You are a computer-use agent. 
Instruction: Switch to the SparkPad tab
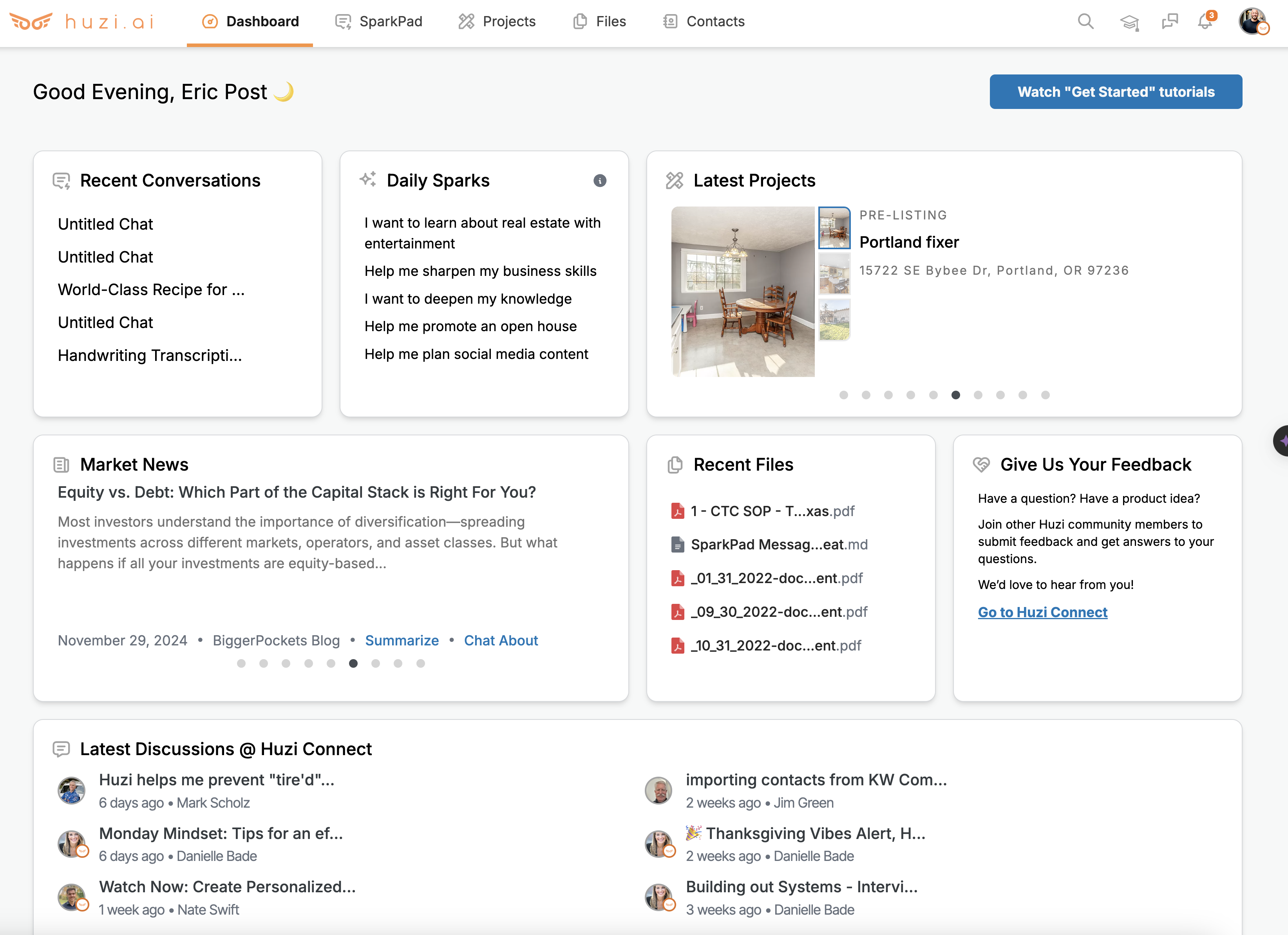coord(379,22)
